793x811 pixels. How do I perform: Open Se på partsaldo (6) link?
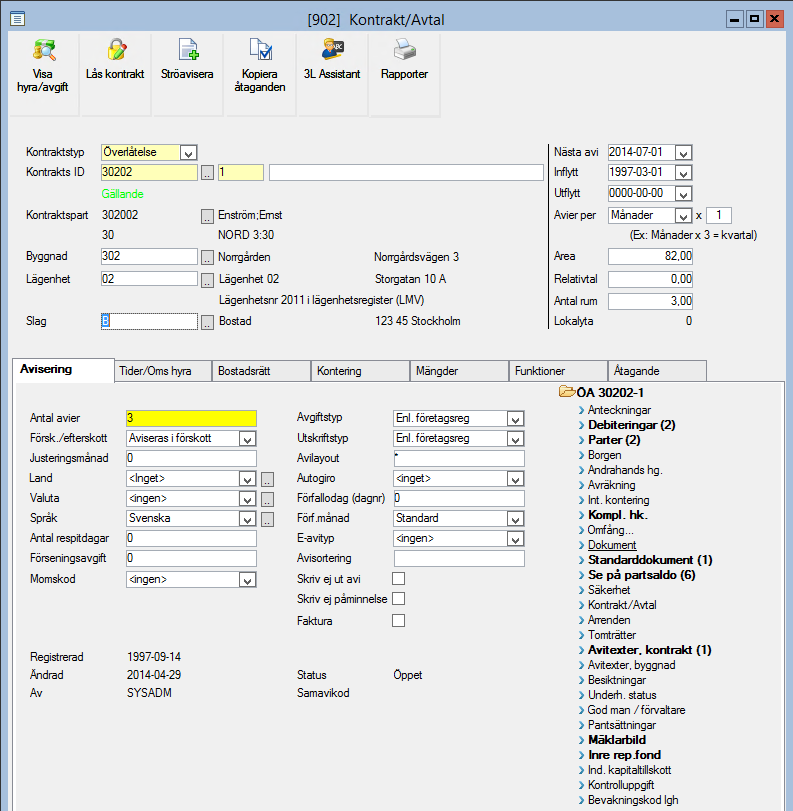click(641, 575)
